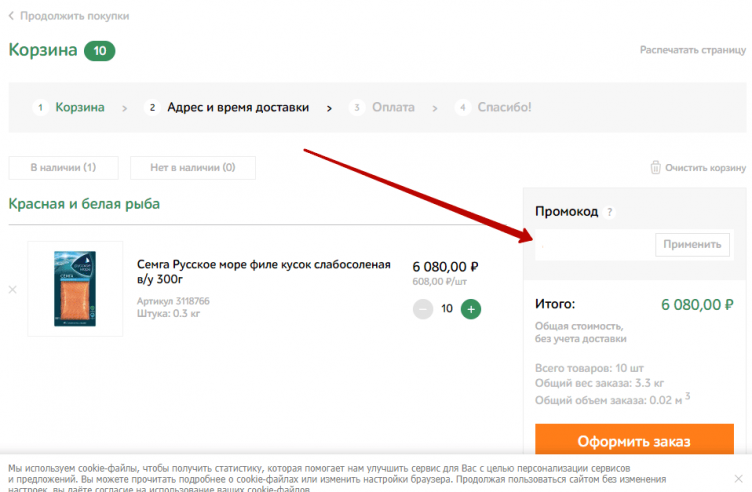Switch to Нет в наличии (0) tab
Viewport: 752px width, 492px height.
pos(193,168)
